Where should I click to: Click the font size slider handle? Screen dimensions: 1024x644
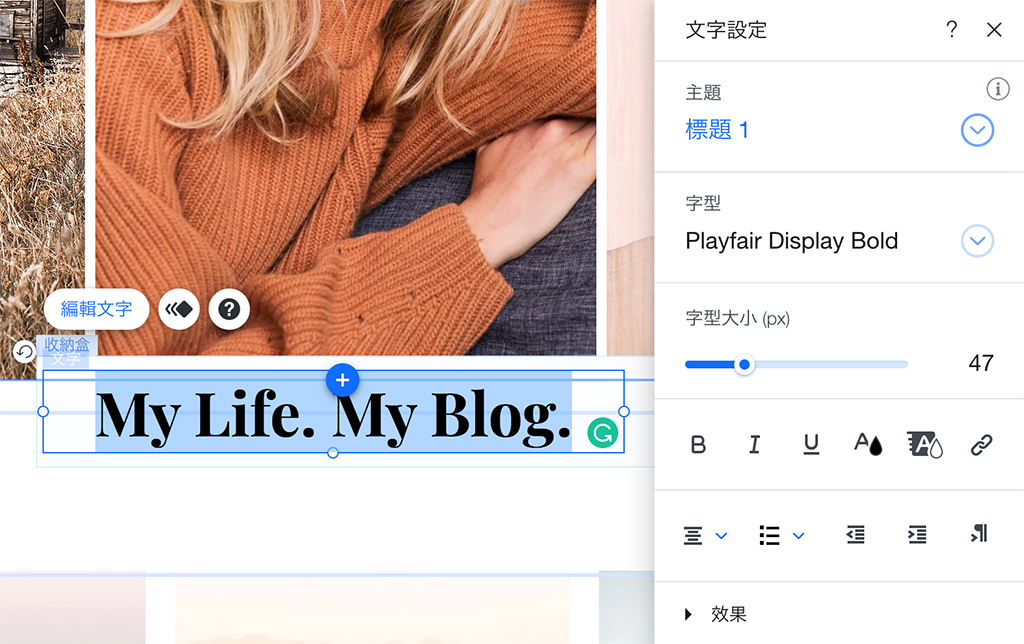[744, 365]
